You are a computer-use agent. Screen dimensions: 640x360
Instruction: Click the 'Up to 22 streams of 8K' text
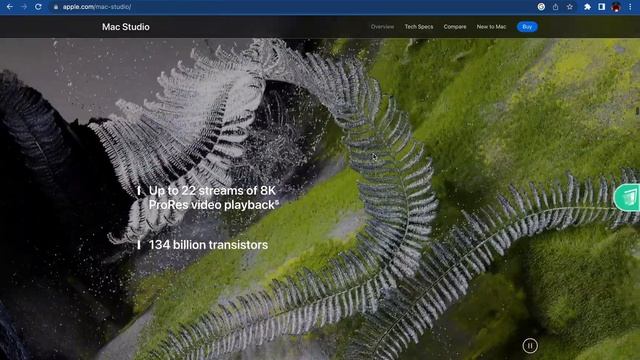(x=212, y=191)
